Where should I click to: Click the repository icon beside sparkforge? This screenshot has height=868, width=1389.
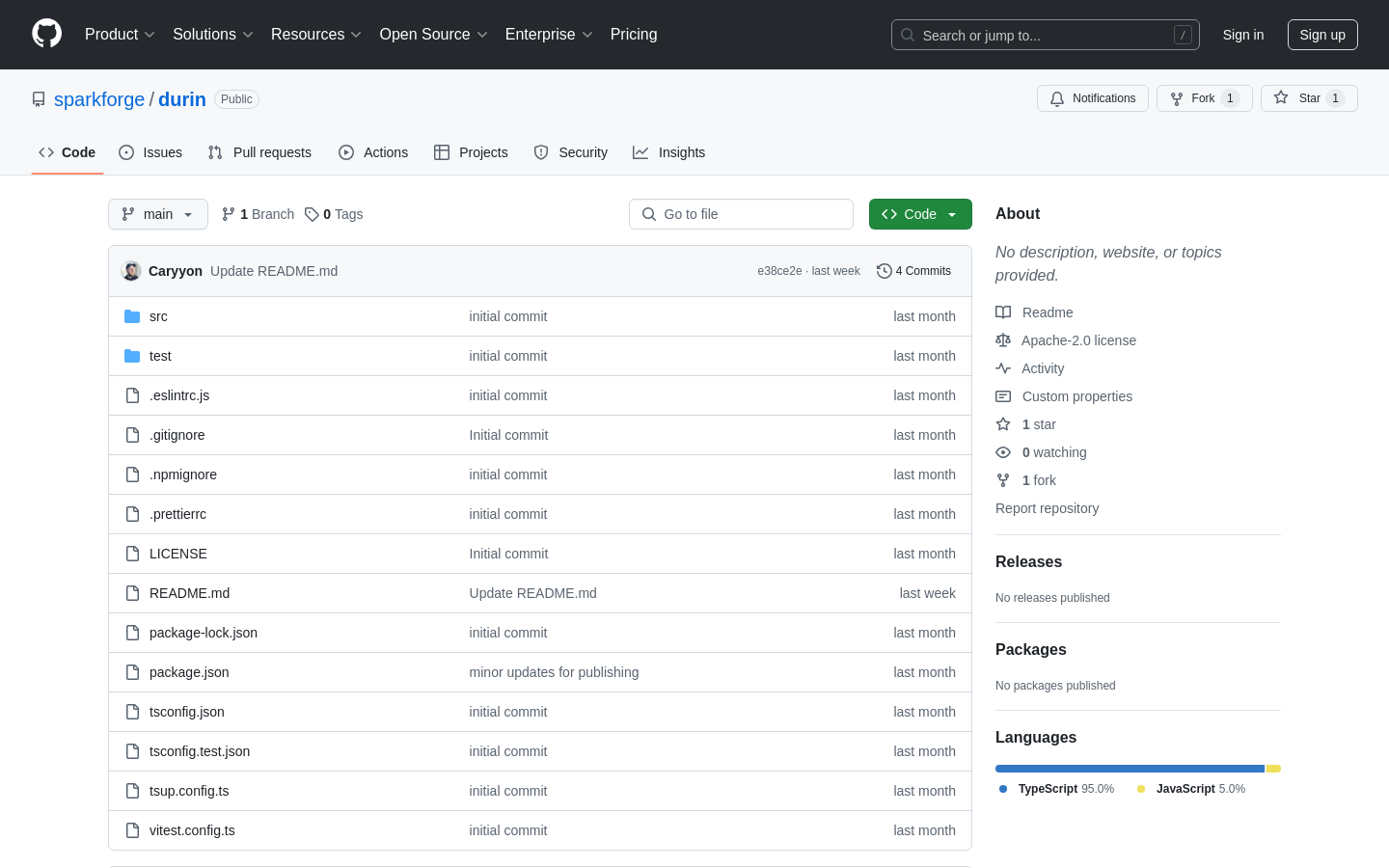click(x=39, y=99)
